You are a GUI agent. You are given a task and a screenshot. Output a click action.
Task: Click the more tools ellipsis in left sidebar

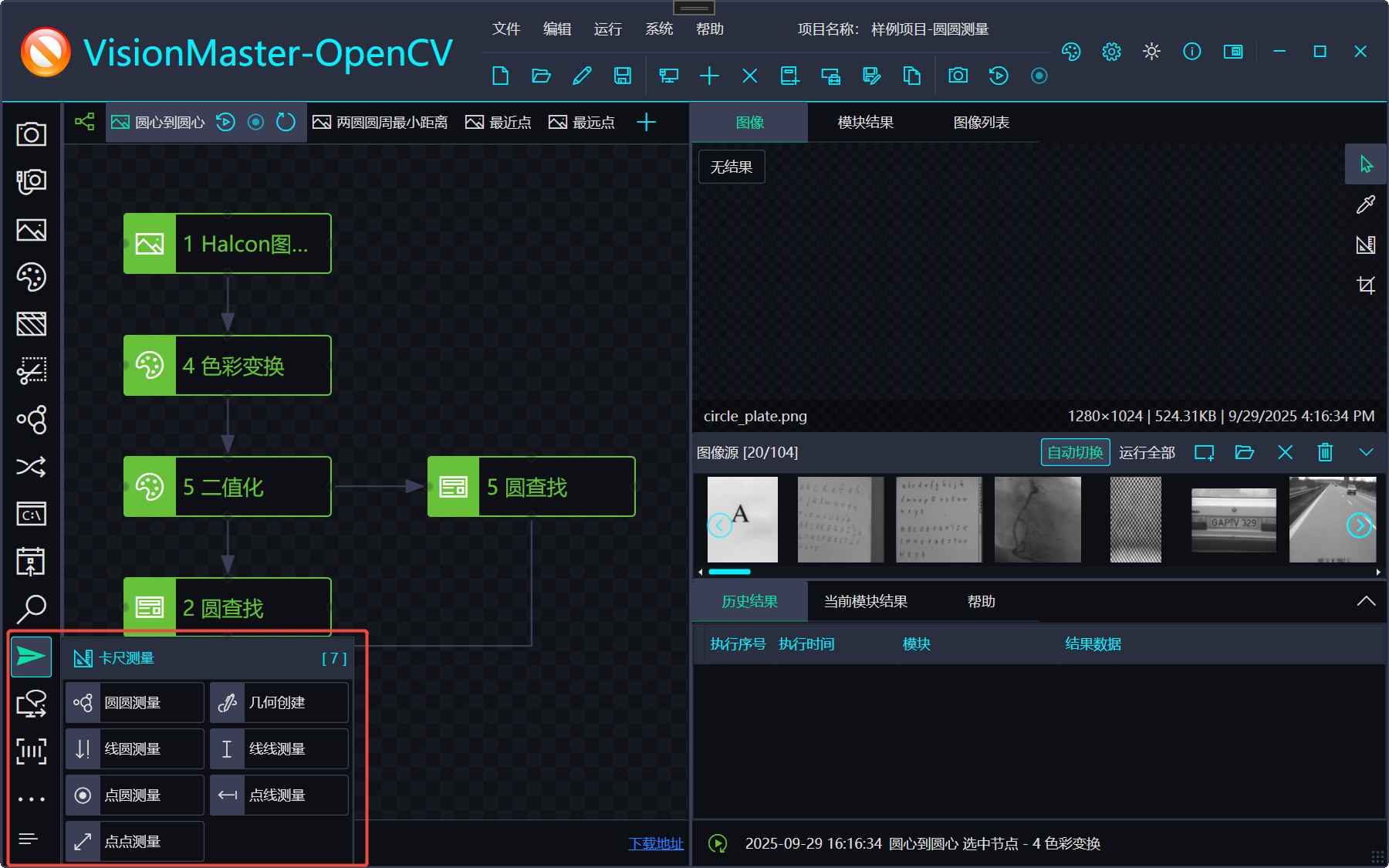(31, 799)
